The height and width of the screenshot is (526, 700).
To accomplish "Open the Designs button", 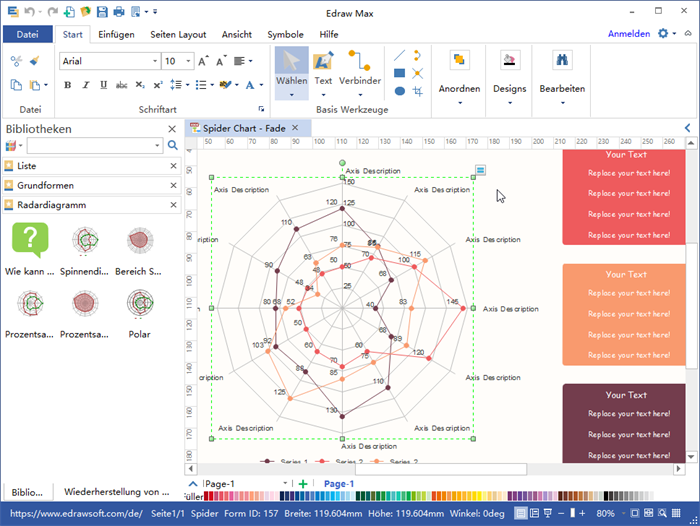I will pyautogui.click(x=509, y=78).
